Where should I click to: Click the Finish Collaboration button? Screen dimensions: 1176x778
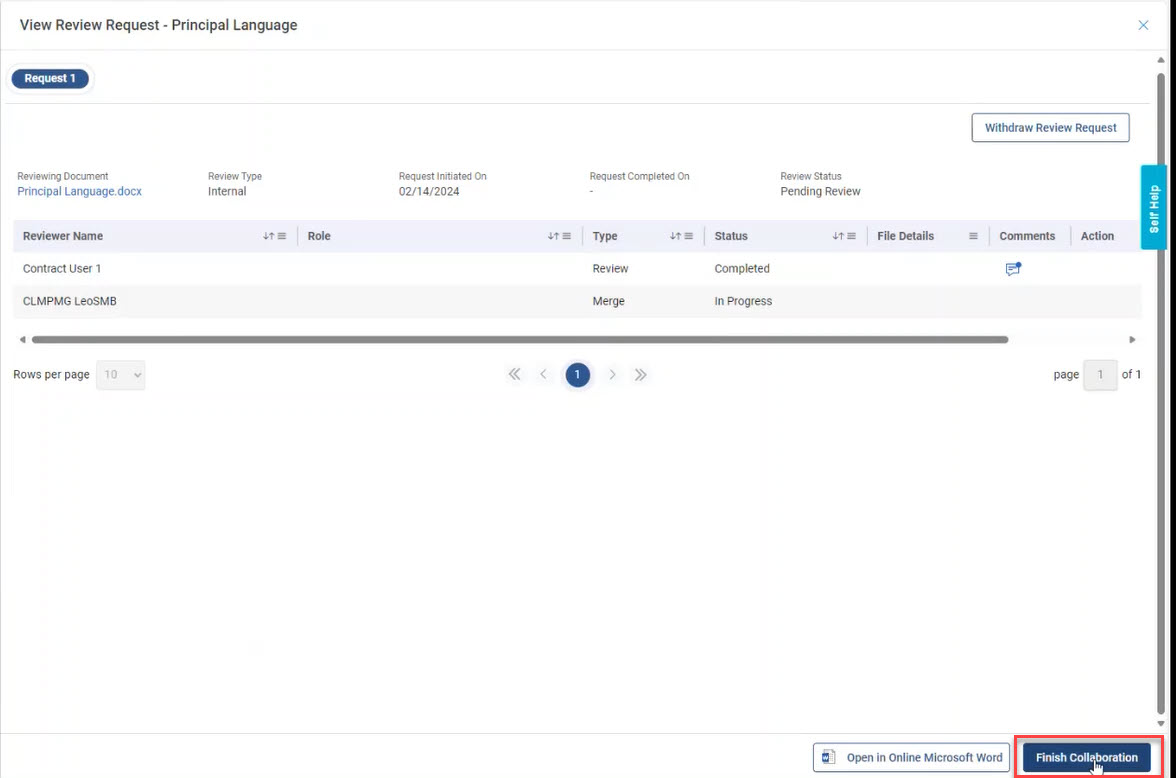tap(1086, 758)
